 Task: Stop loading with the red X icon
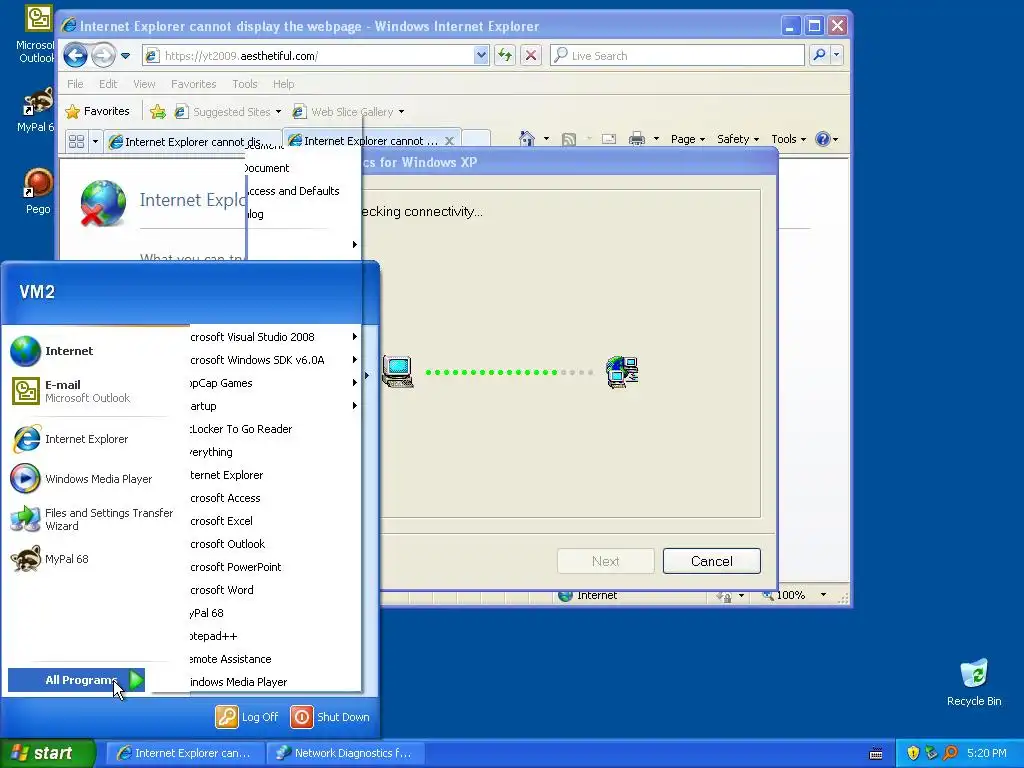click(x=531, y=56)
